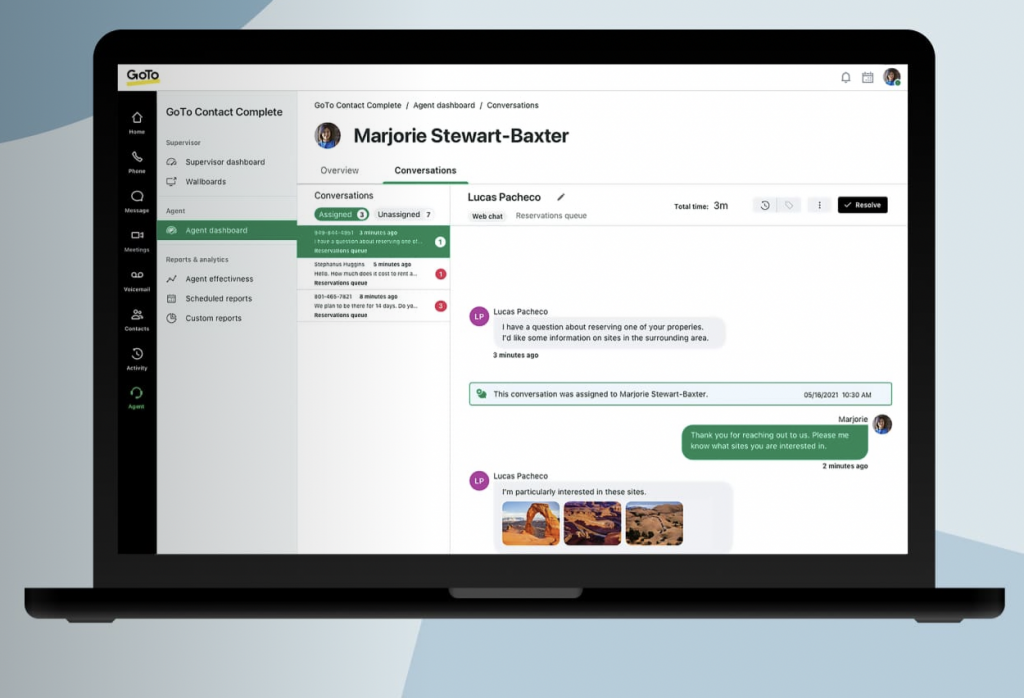The width and height of the screenshot is (1024, 698).
Task: Open the Phone section in left sidebar
Action: click(137, 161)
